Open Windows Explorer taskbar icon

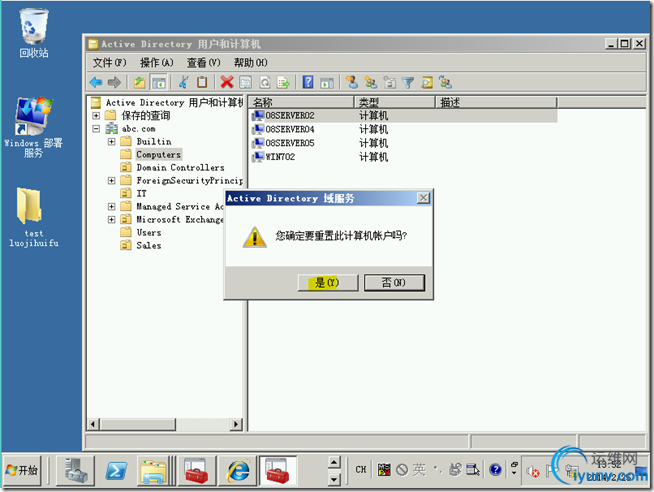pos(154,471)
